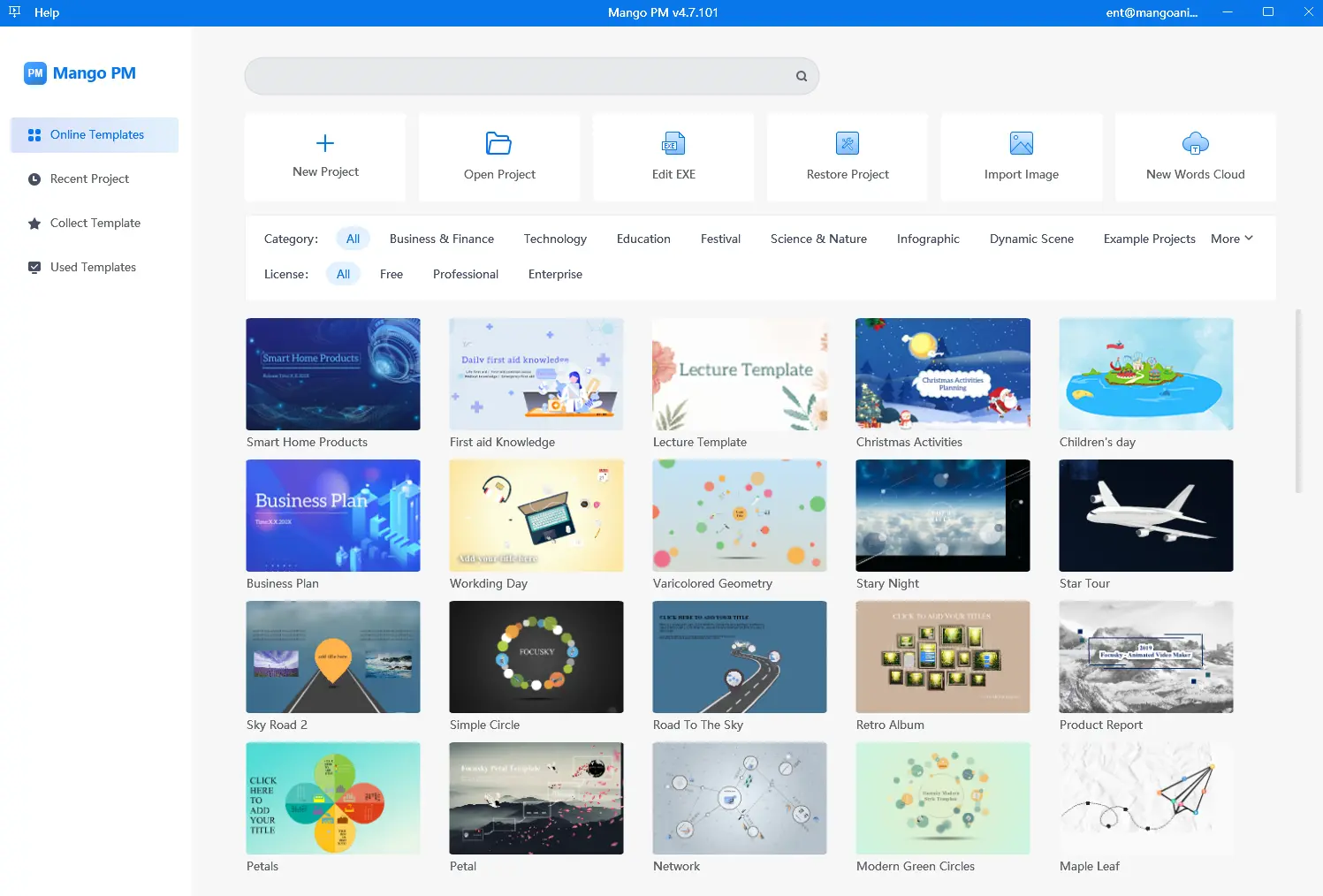Open the Collect Template section
The height and width of the screenshot is (896, 1323).
tap(95, 223)
